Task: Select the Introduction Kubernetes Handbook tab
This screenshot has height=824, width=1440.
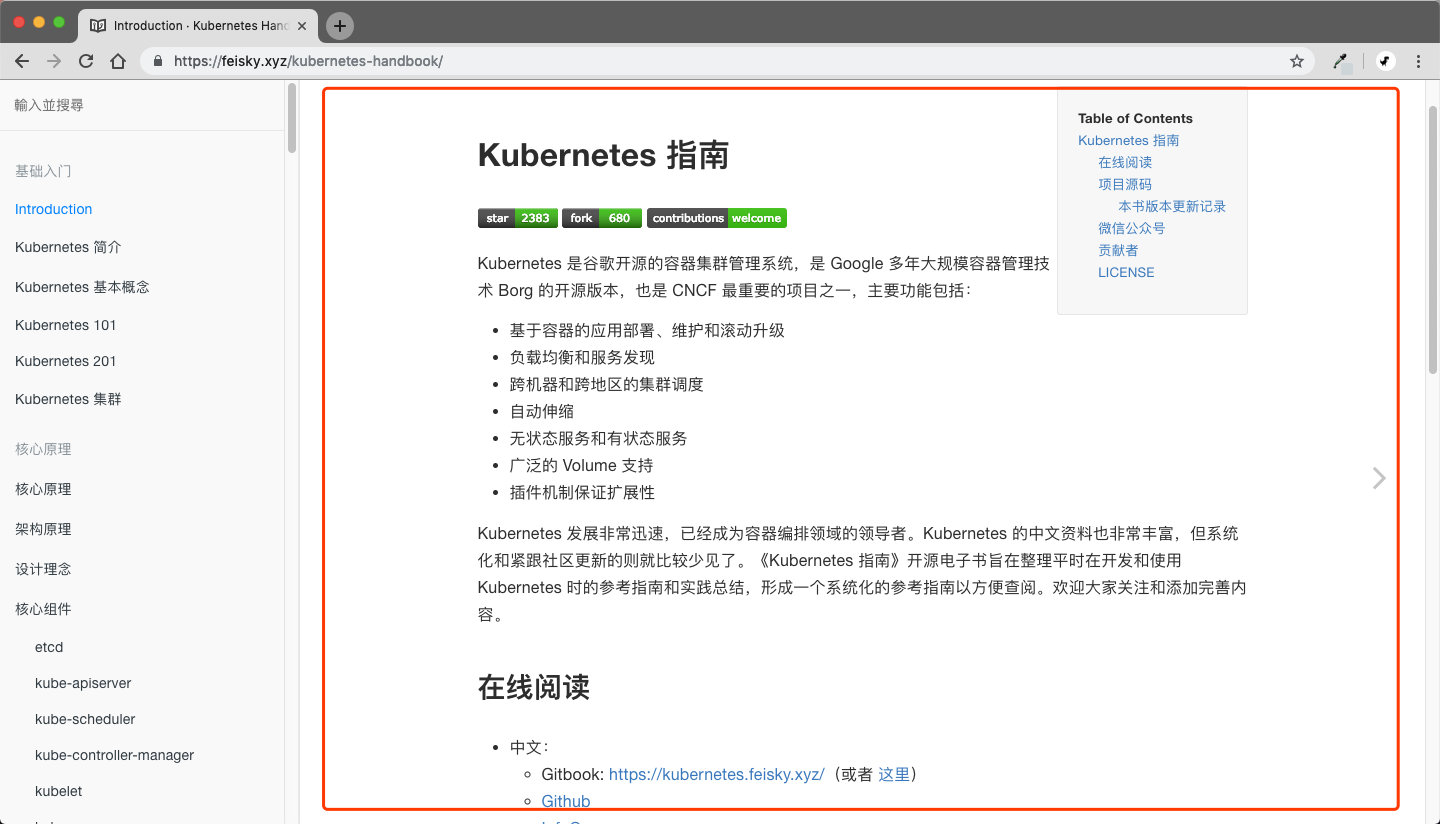Action: tap(198, 26)
